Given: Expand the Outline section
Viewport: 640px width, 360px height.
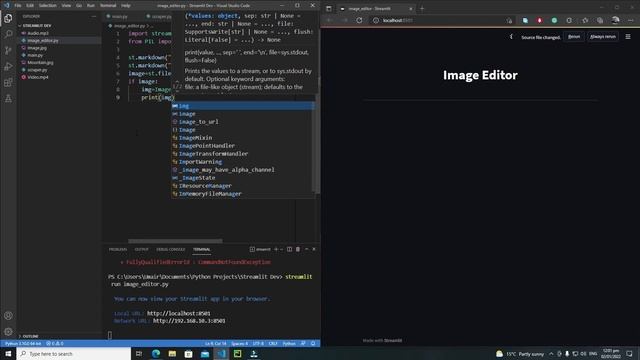Looking at the screenshot, I should [29, 336].
